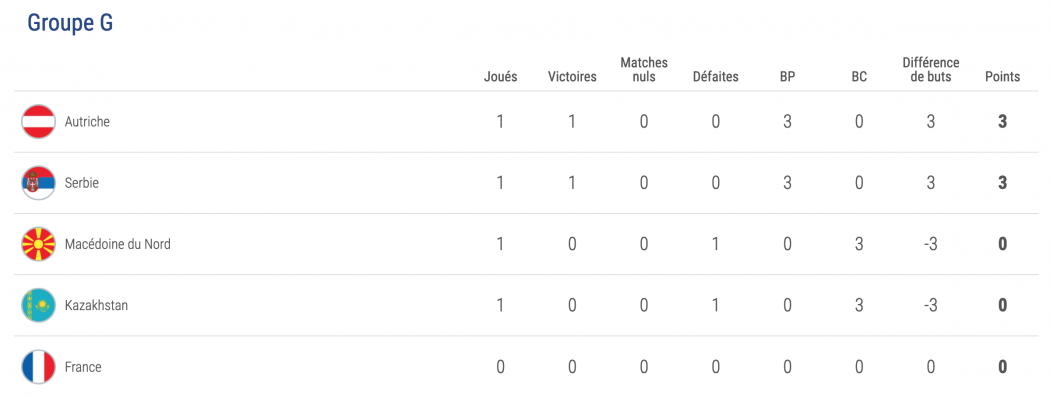Click the Groupe G heading

[70, 23]
